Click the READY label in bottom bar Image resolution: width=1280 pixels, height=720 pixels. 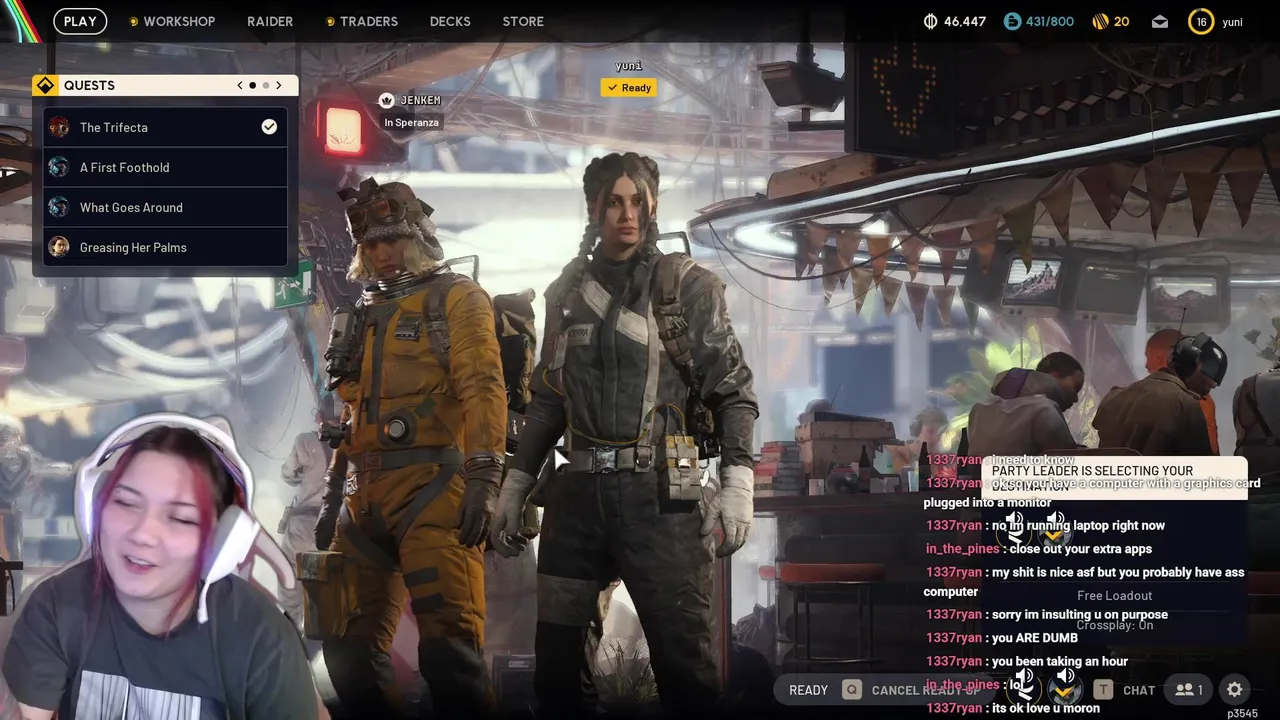tap(808, 690)
